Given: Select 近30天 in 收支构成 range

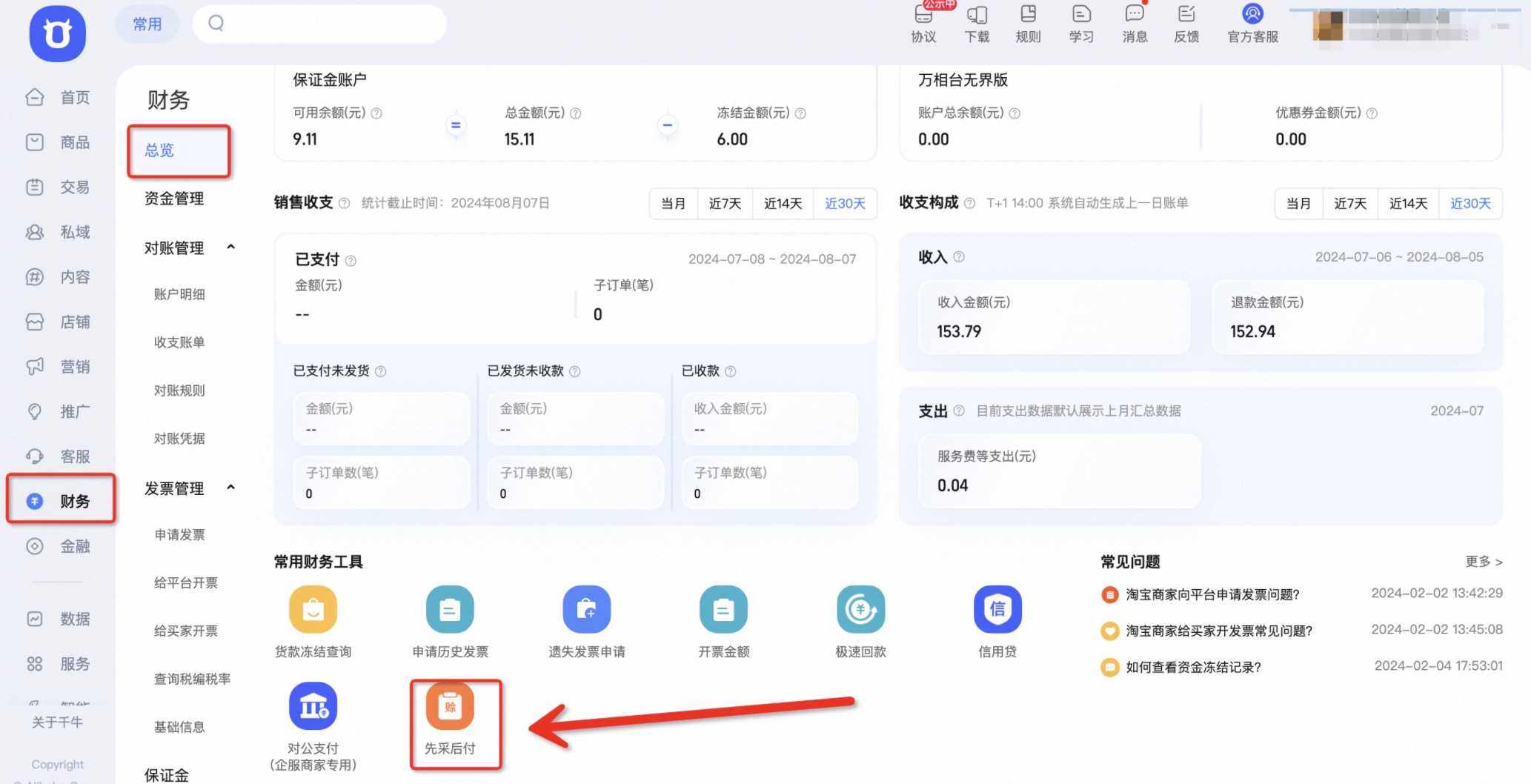Looking at the screenshot, I should (1470, 203).
